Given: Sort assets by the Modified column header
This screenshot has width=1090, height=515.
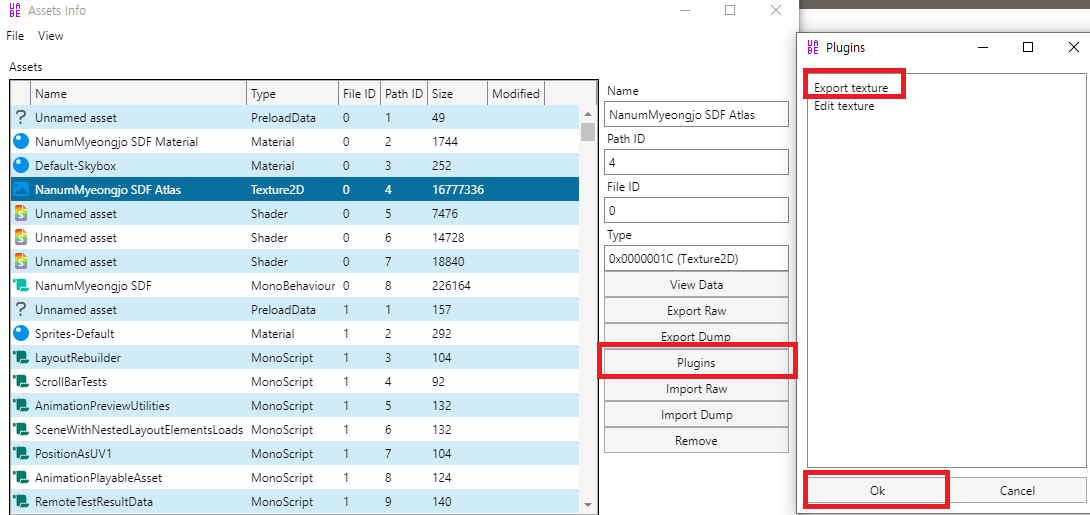Looking at the screenshot, I should pyautogui.click(x=515, y=94).
